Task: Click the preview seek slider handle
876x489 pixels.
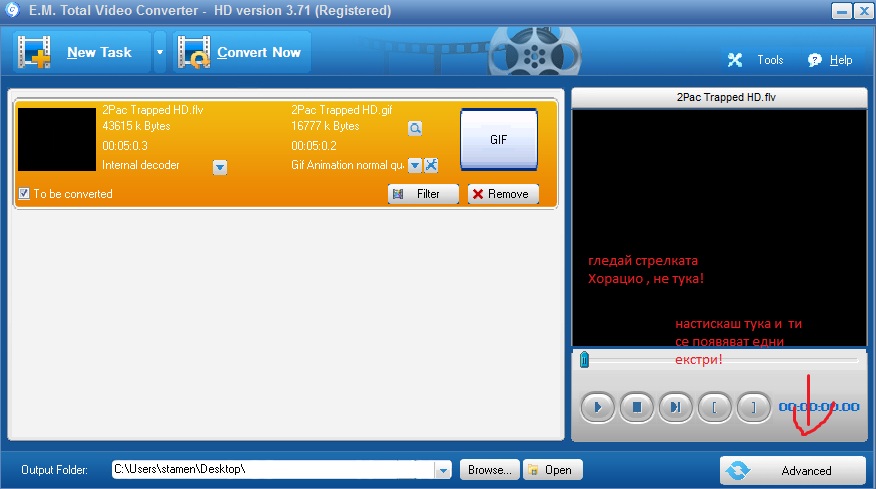Action: point(584,359)
